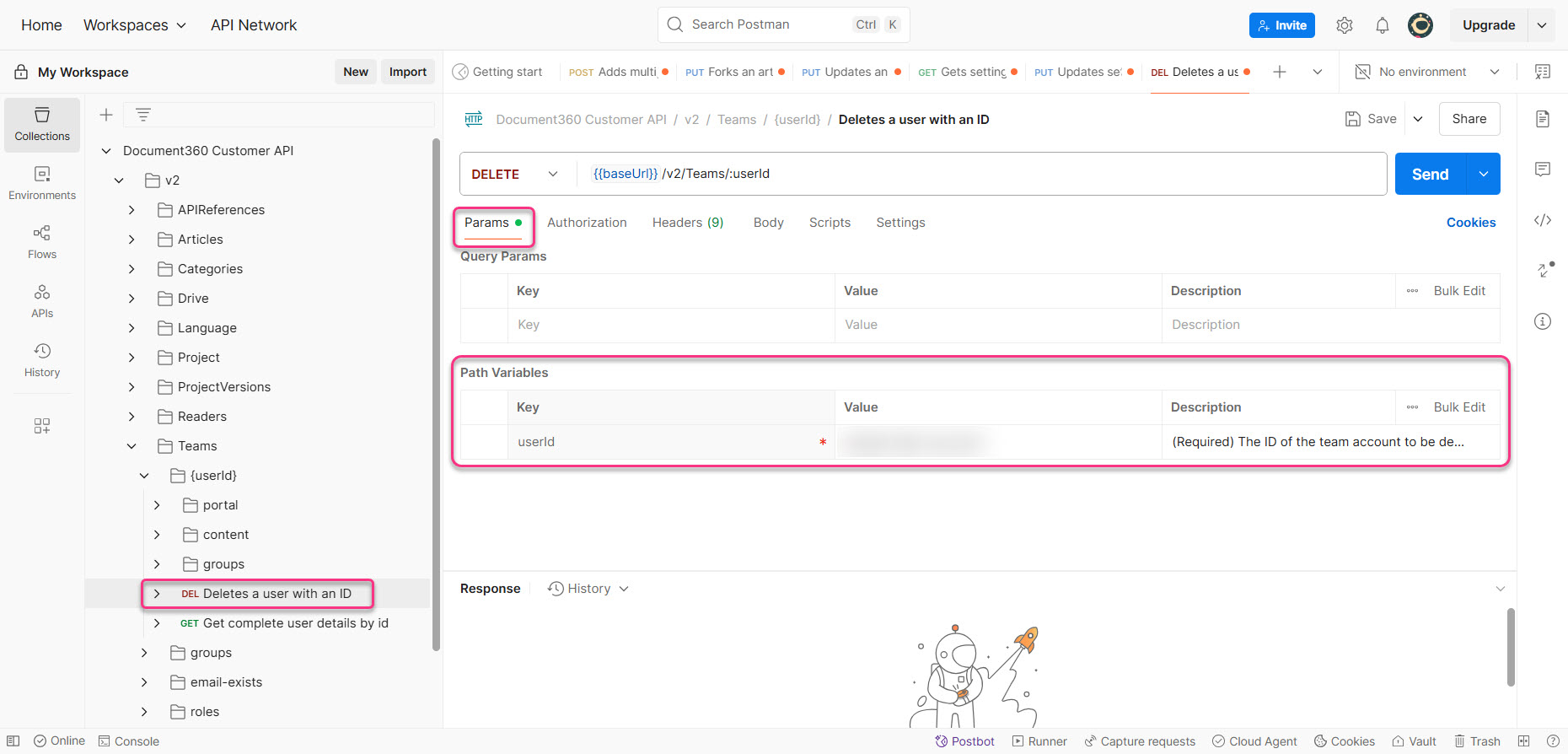Click the two-pane layout icon in status bar

(x=1523, y=741)
